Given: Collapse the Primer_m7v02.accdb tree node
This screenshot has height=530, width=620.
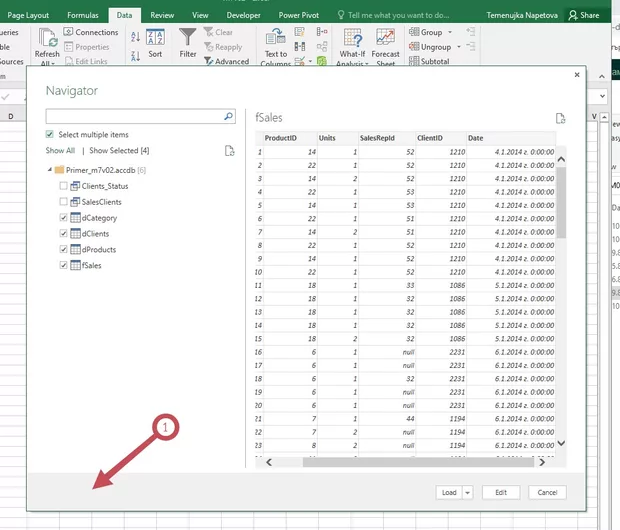Looking at the screenshot, I should click(48, 170).
